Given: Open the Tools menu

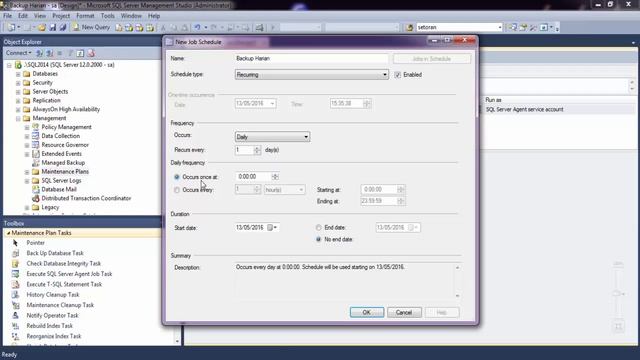Looking at the screenshot, I should tap(107, 16).
